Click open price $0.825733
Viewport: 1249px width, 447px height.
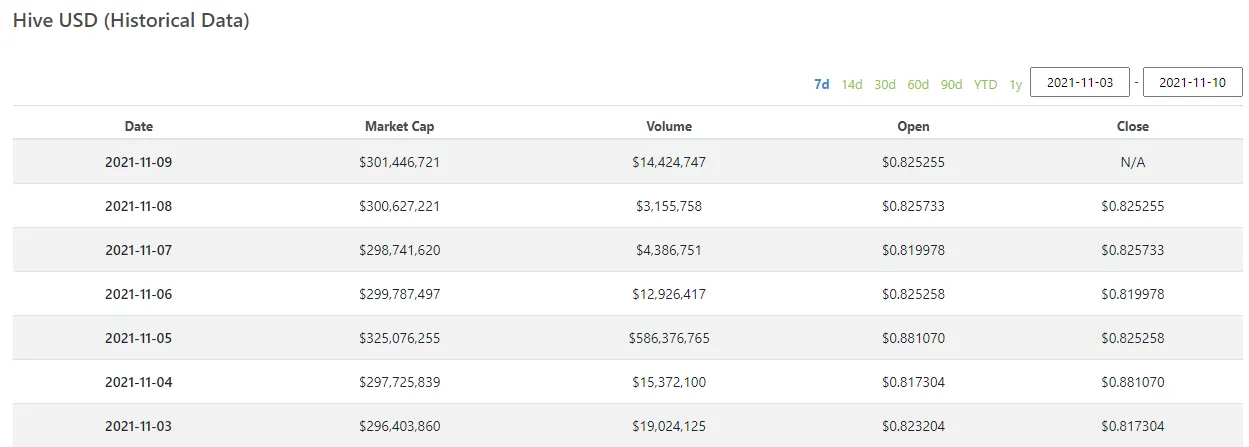point(913,206)
